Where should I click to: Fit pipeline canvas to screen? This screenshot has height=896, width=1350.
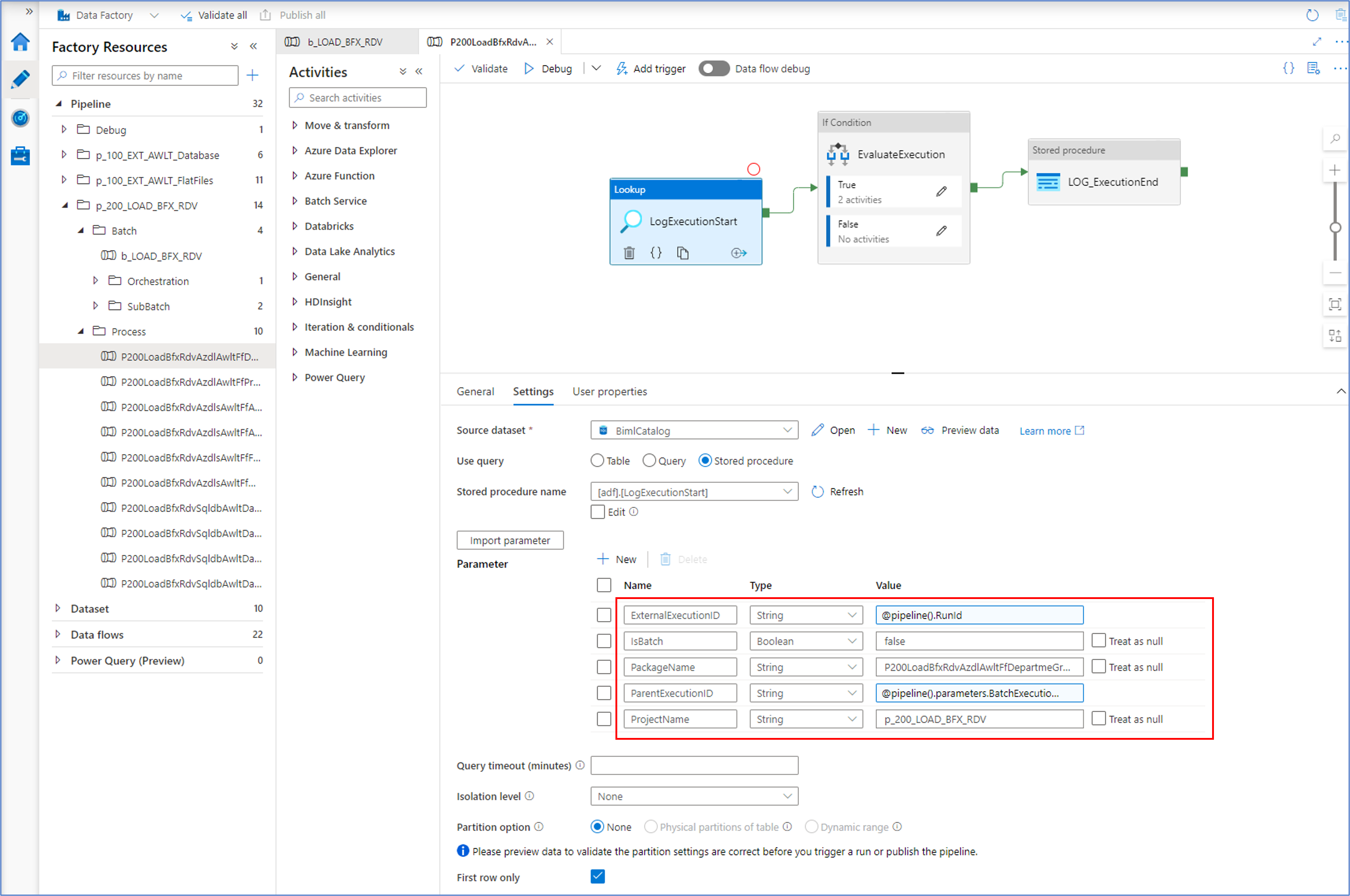point(1335,304)
